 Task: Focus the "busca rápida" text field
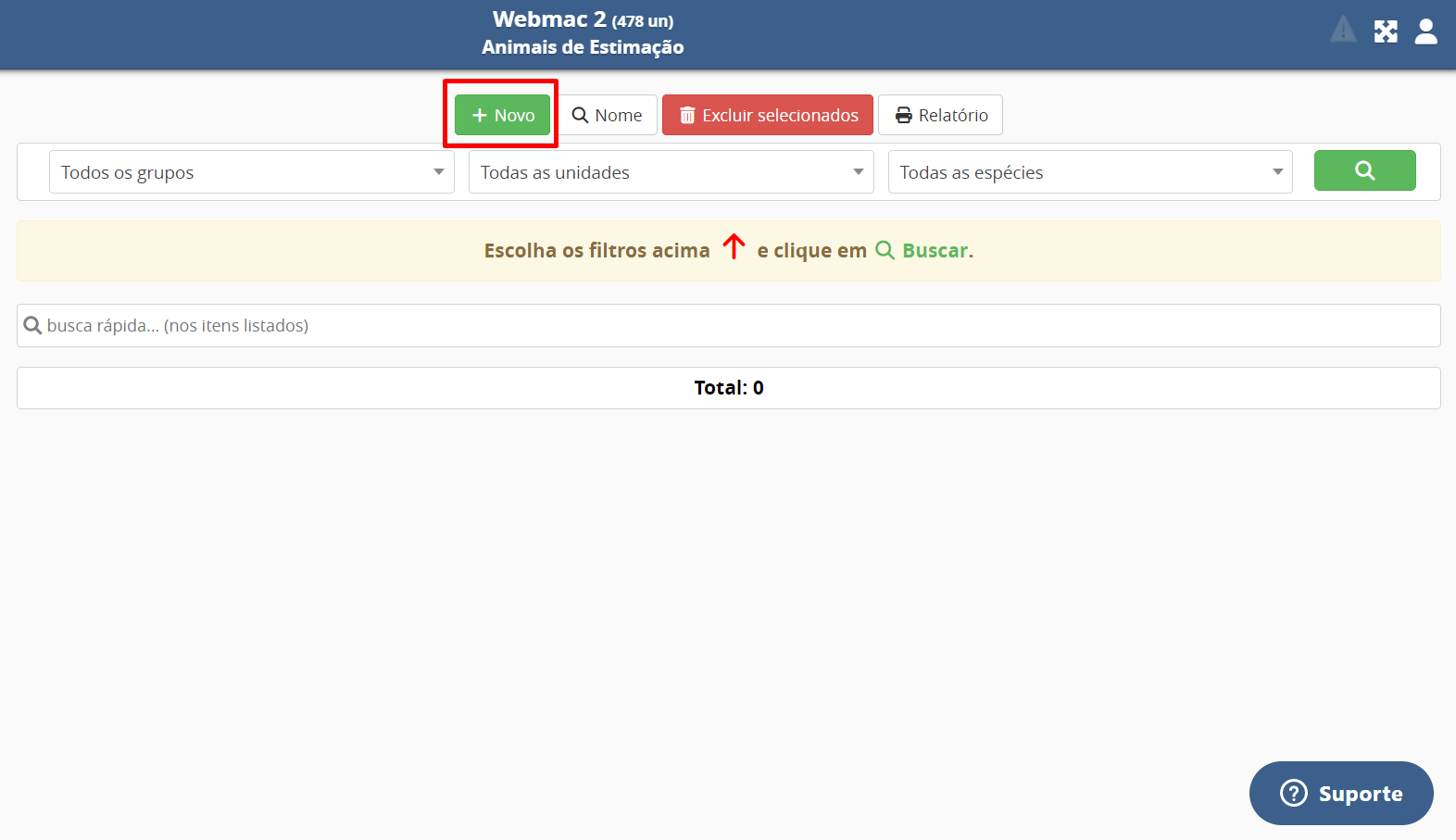[732, 326]
